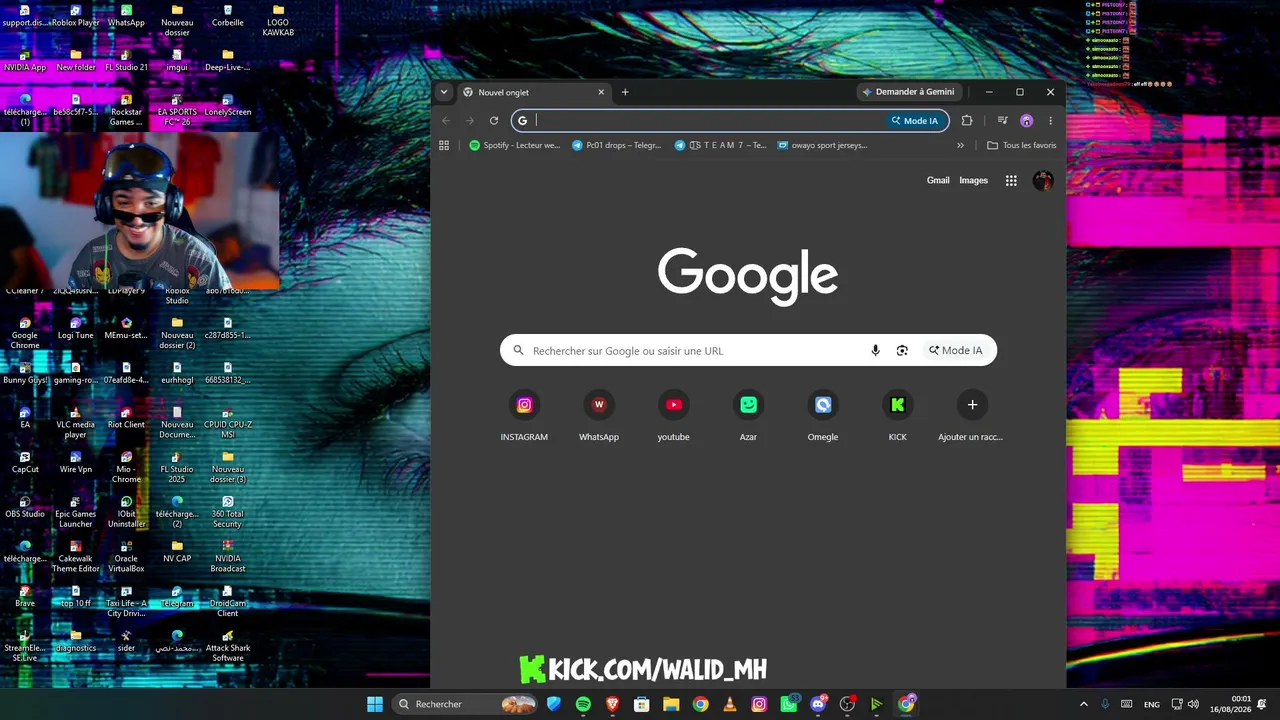Open the Pc01 drops Telegram bookmark

pos(617,145)
